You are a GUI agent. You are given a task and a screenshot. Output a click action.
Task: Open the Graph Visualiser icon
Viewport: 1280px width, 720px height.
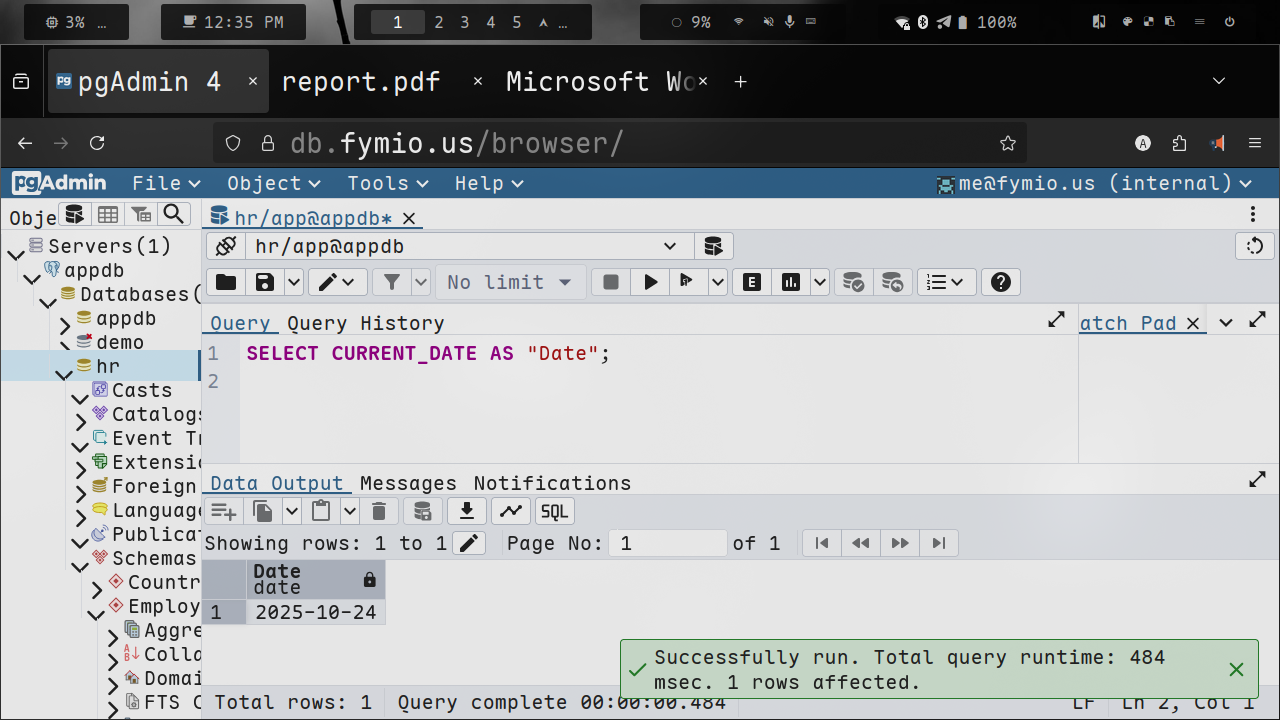[511, 512]
